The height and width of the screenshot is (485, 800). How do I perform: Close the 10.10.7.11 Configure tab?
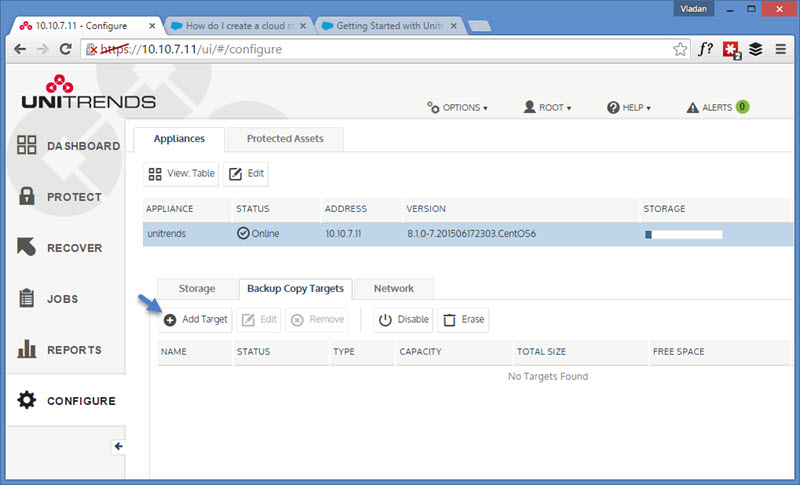pyautogui.click(x=152, y=25)
